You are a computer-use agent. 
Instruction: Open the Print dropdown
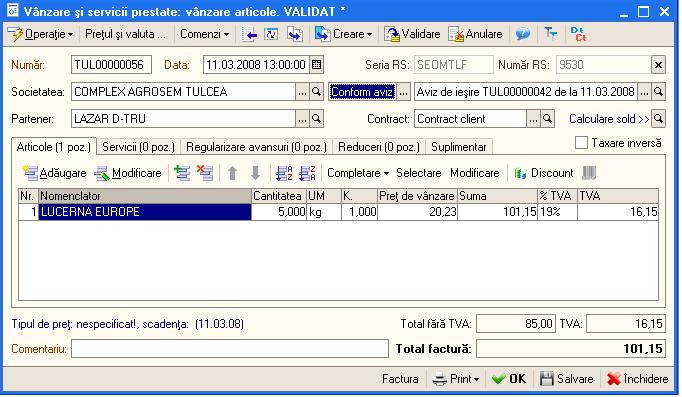point(456,380)
